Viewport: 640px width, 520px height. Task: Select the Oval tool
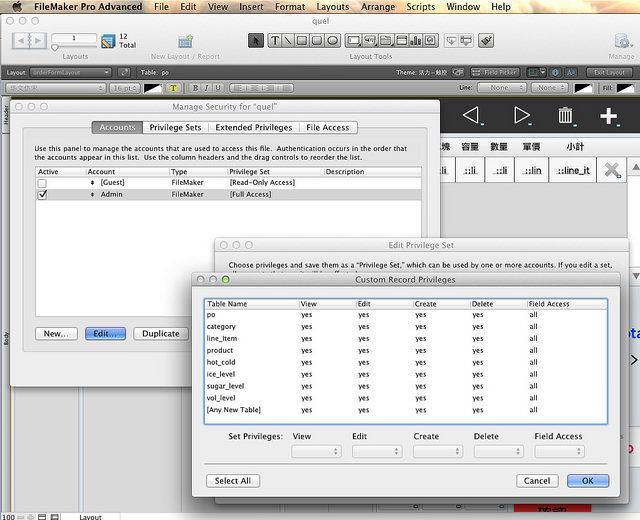tap(333, 40)
